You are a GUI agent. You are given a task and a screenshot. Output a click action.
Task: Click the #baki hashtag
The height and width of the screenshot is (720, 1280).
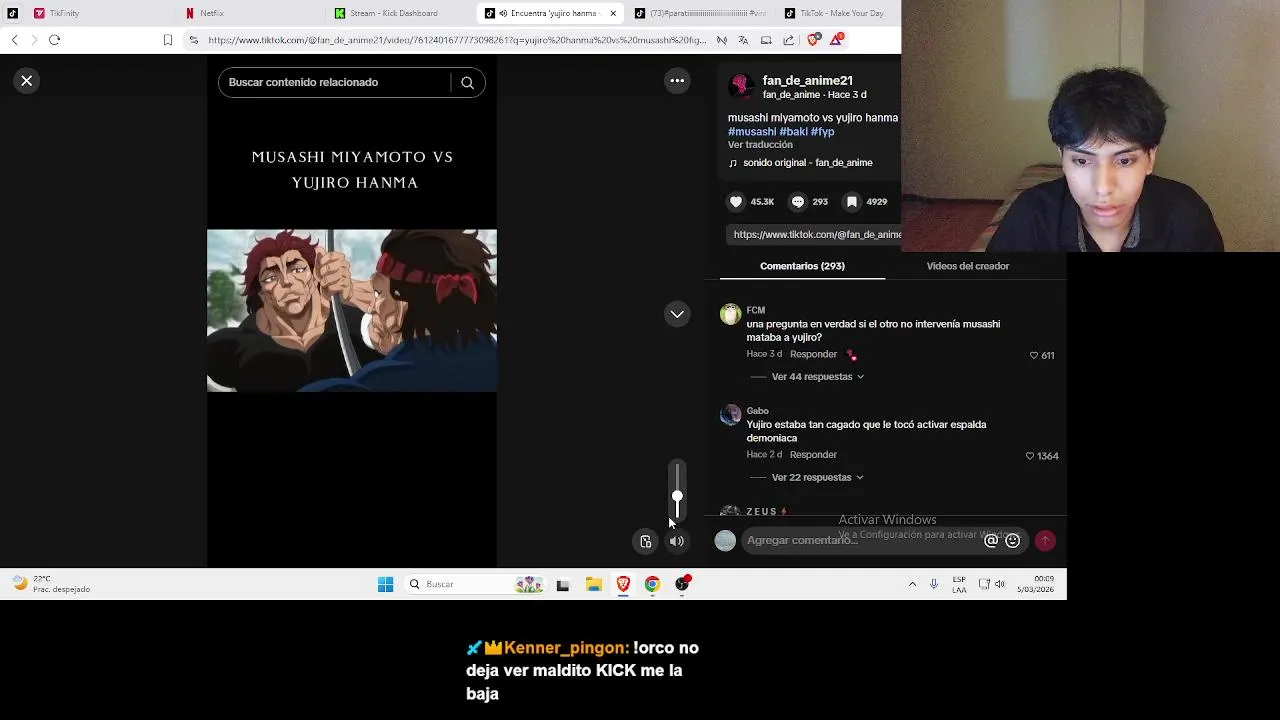793,132
